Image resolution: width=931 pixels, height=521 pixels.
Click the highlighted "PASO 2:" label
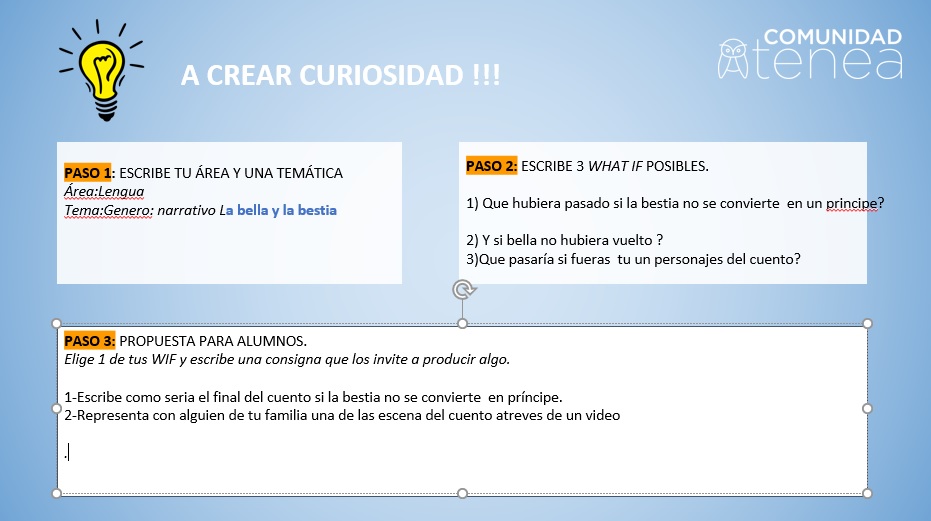[492, 166]
